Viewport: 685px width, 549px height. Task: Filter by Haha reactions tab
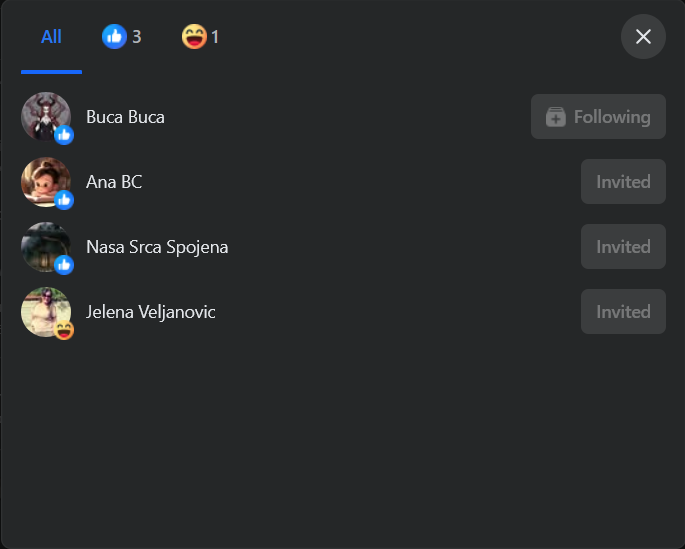click(201, 37)
